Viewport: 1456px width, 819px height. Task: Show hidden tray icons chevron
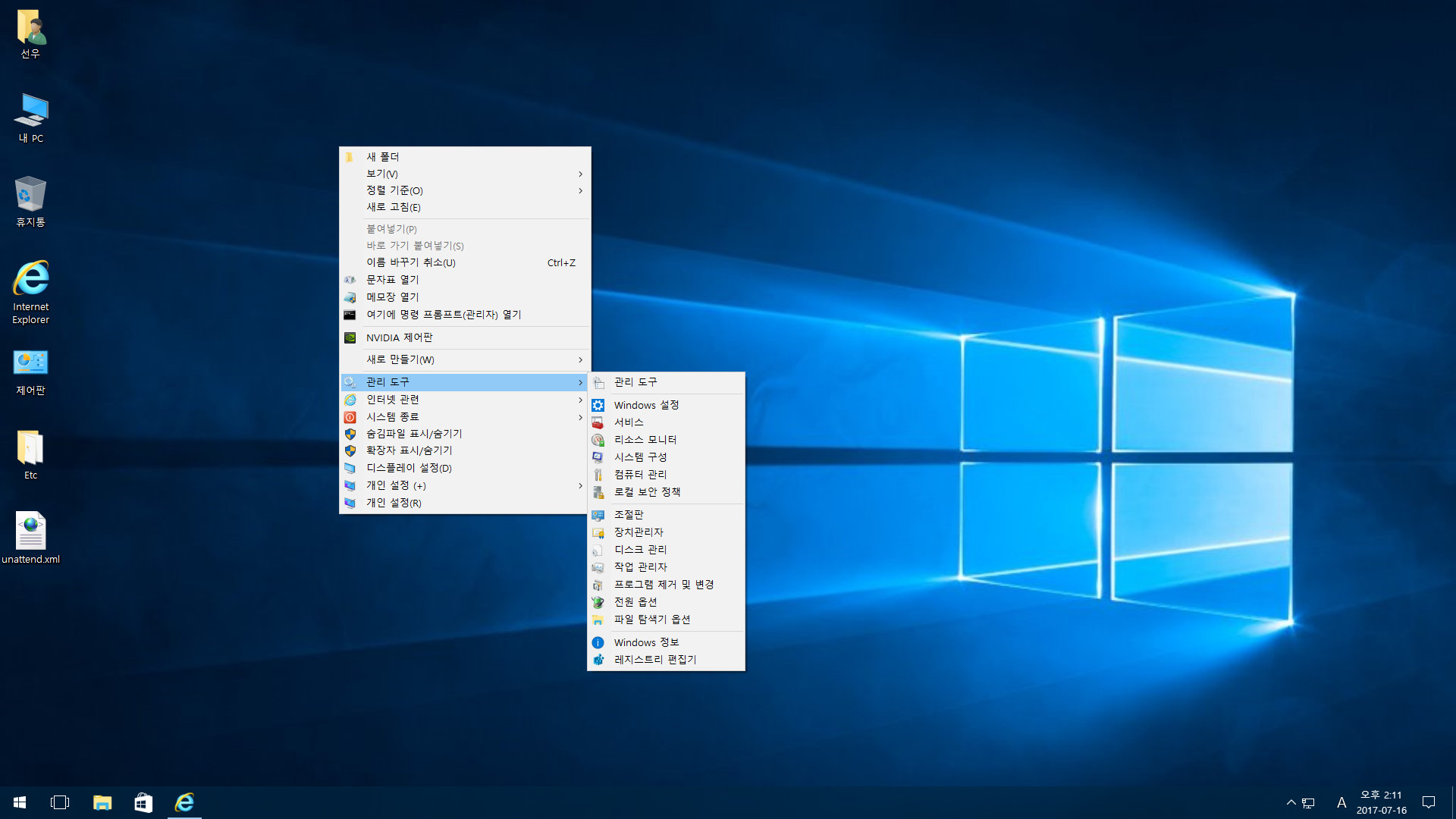point(1291,802)
